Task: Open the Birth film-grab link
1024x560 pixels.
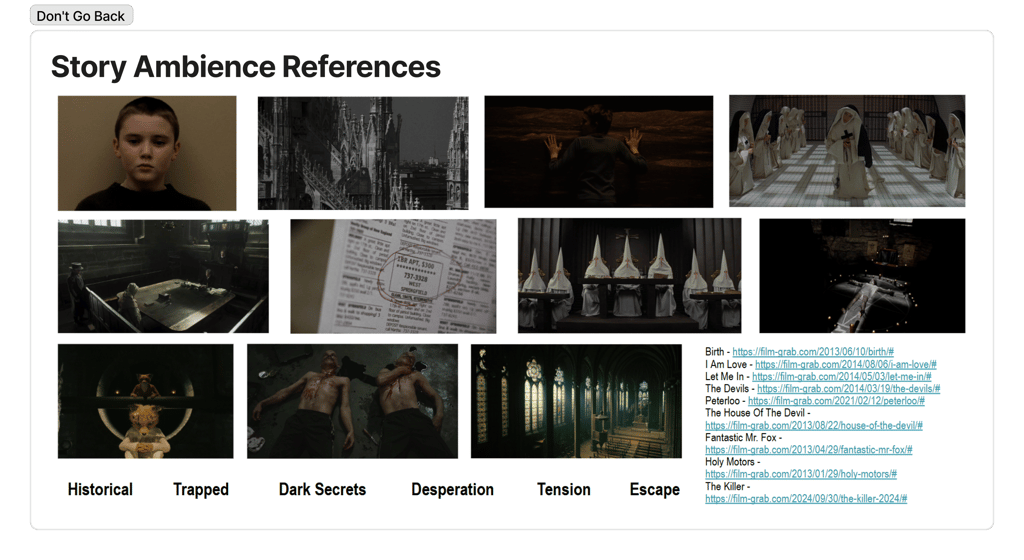Action: click(x=812, y=352)
